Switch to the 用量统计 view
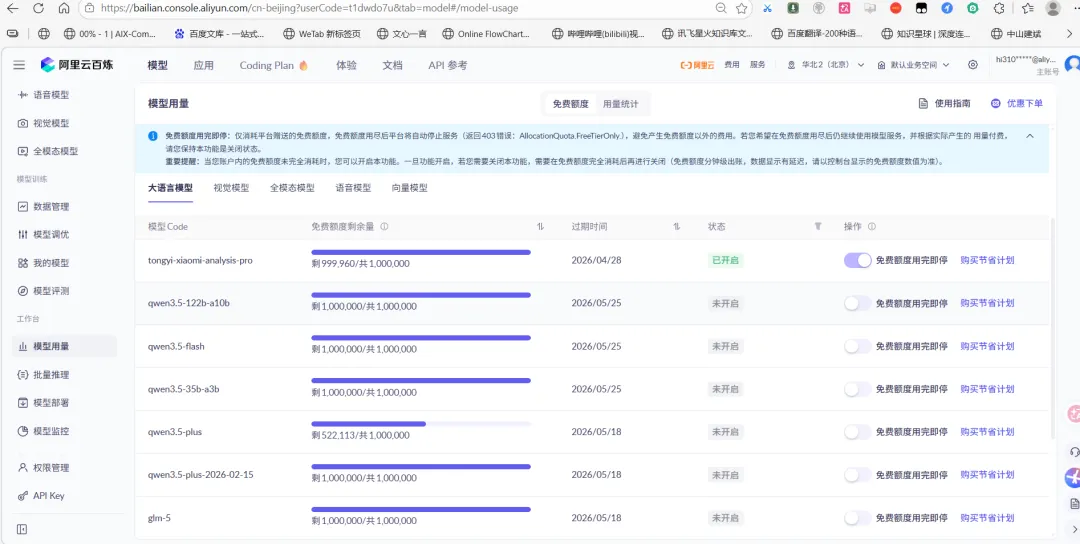This screenshot has width=1080, height=544. 621,104
